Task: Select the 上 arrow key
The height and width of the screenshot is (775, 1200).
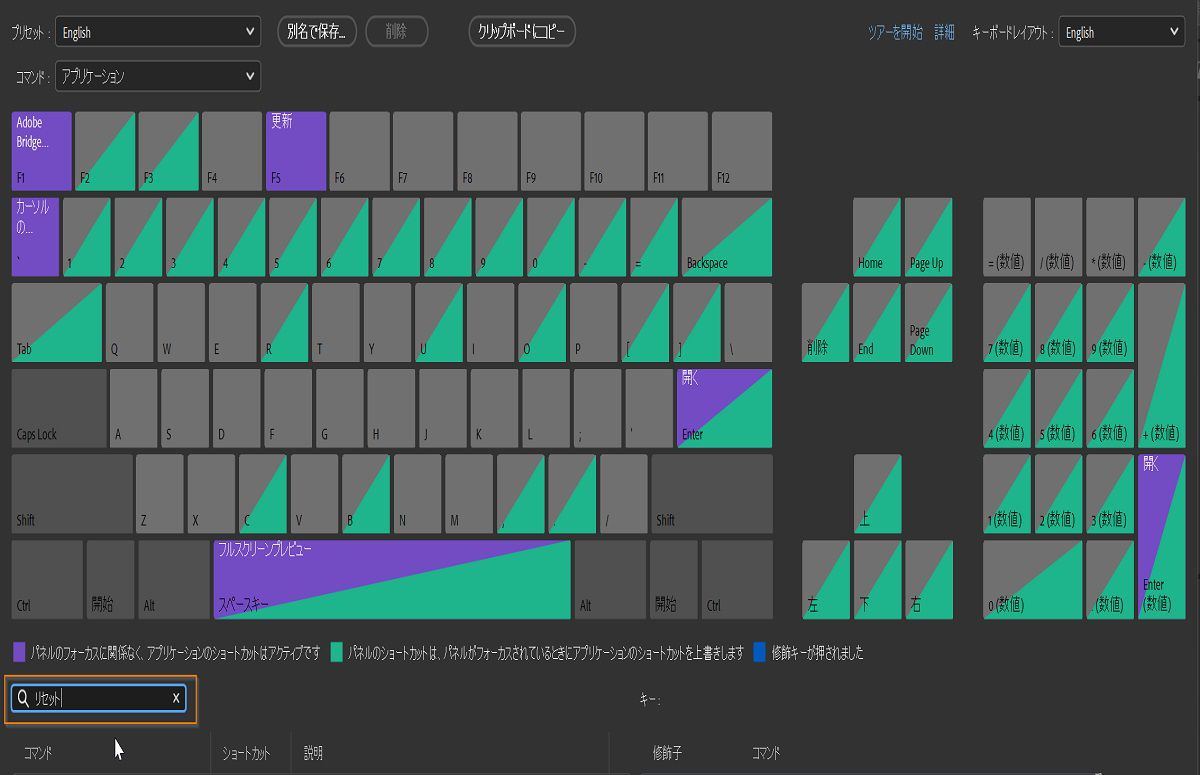Action: click(878, 494)
